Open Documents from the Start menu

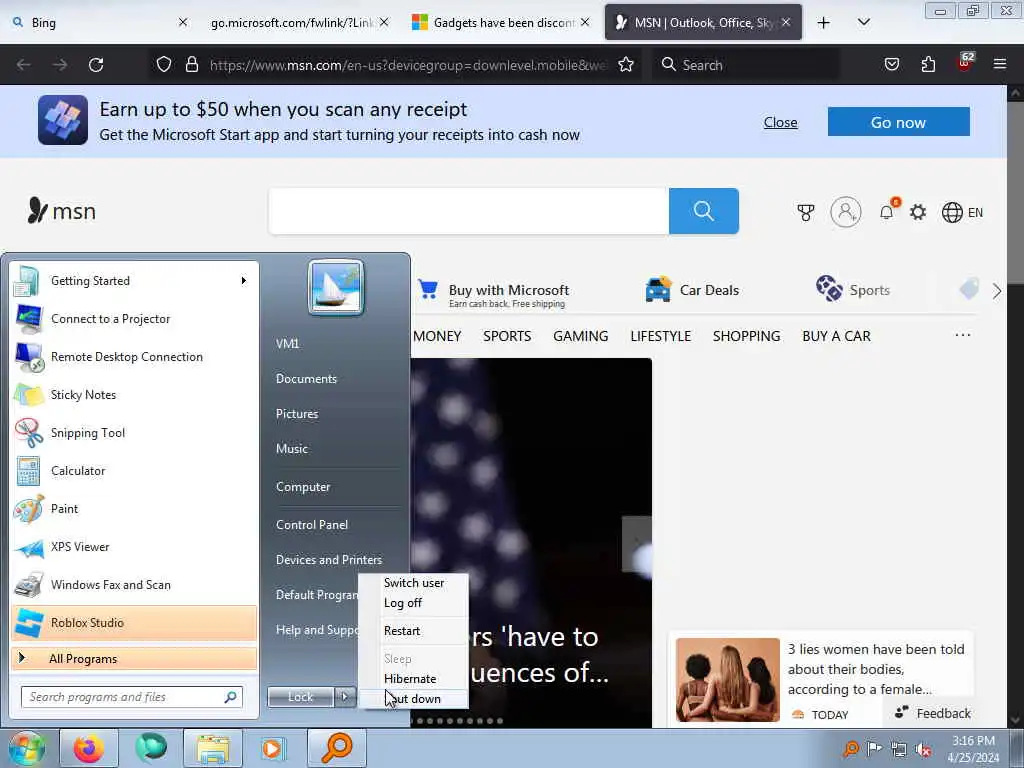306,379
